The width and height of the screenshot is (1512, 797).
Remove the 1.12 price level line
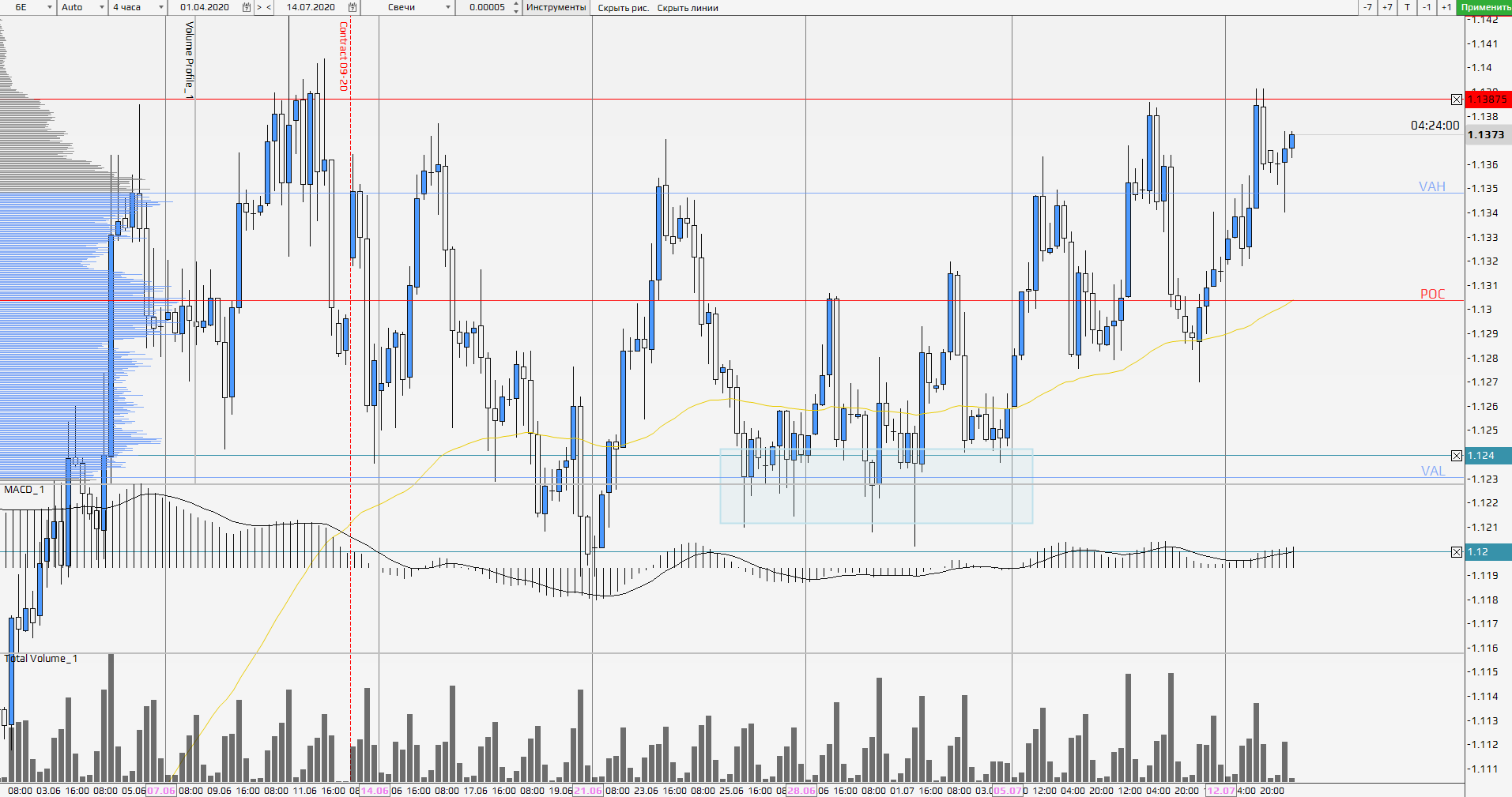1456,552
